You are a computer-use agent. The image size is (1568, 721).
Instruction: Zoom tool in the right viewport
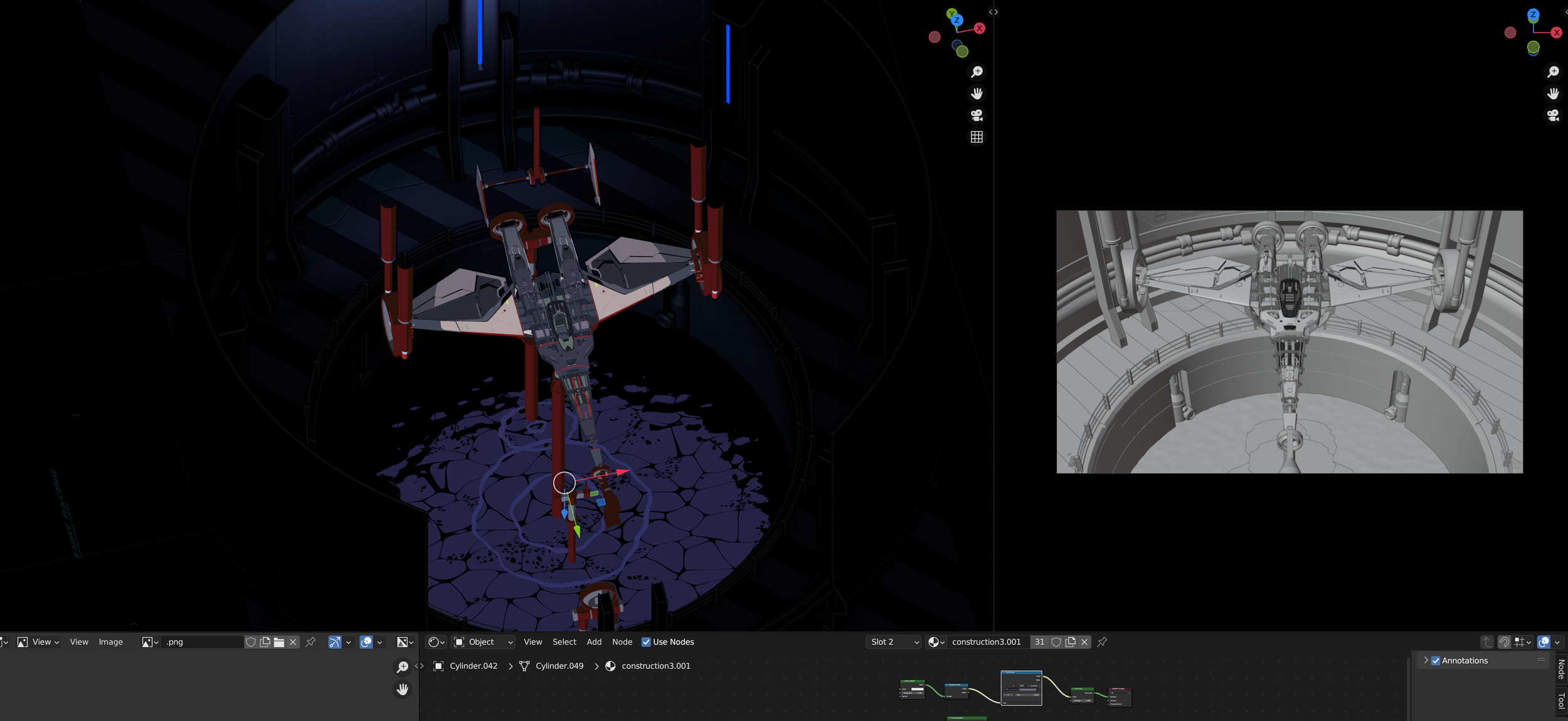click(x=1553, y=72)
